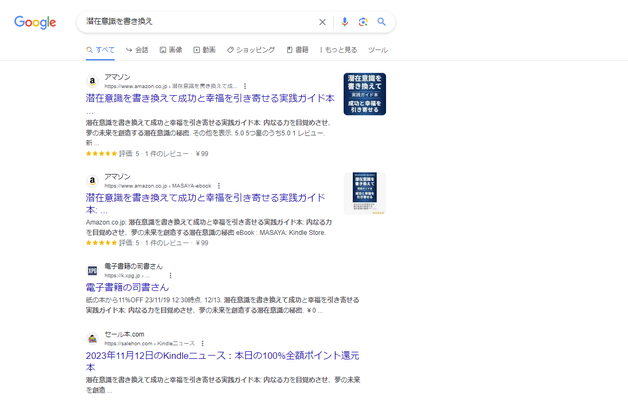The height and width of the screenshot is (404, 628).
Task: Switch to the 動画 tab
Action: tap(205, 50)
